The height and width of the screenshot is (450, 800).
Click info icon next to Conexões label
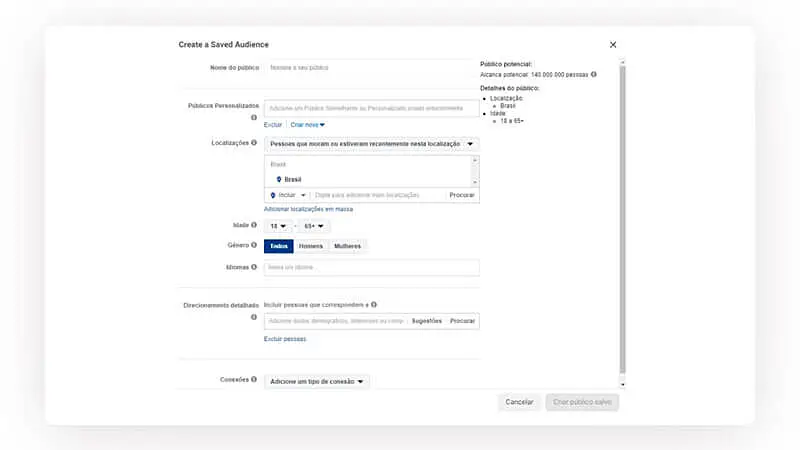[254, 379]
